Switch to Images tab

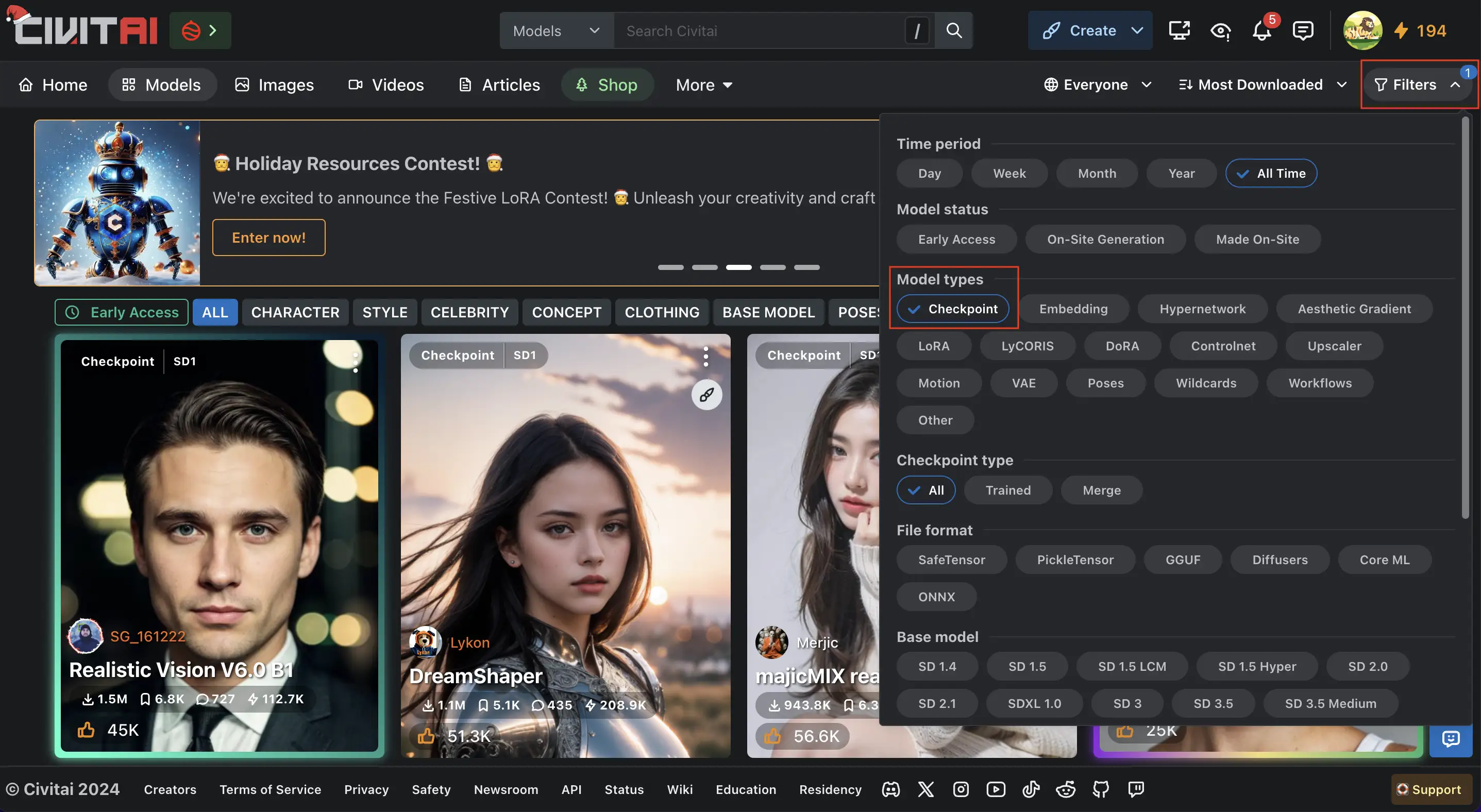pyautogui.click(x=274, y=84)
